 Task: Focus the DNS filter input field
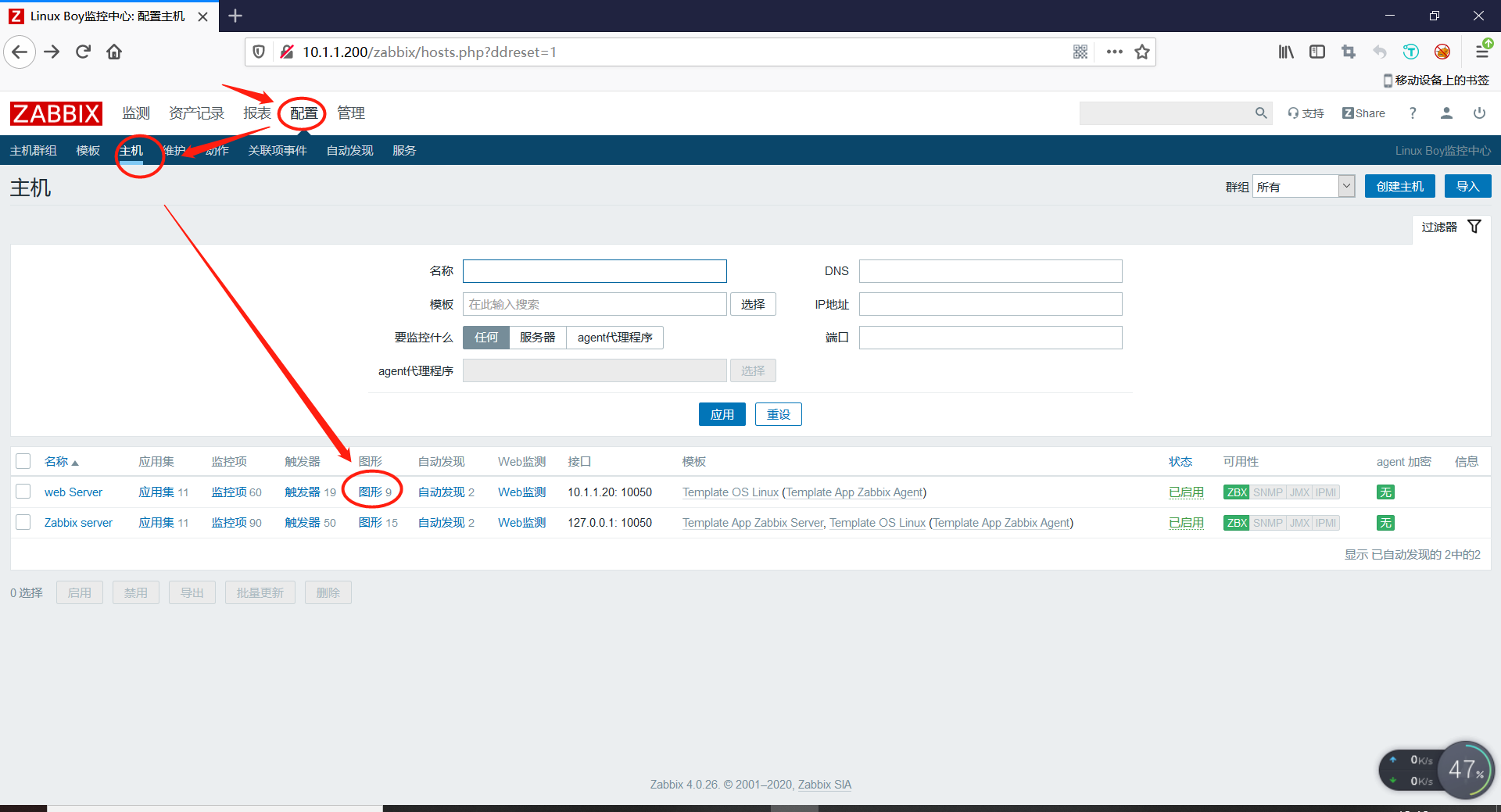[991, 271]
